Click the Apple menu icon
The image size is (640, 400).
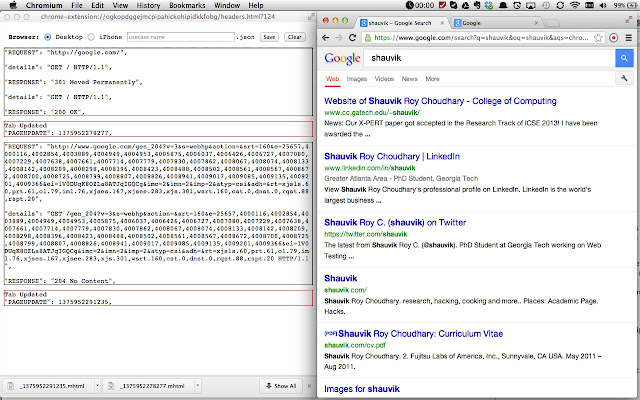(13, 5)
